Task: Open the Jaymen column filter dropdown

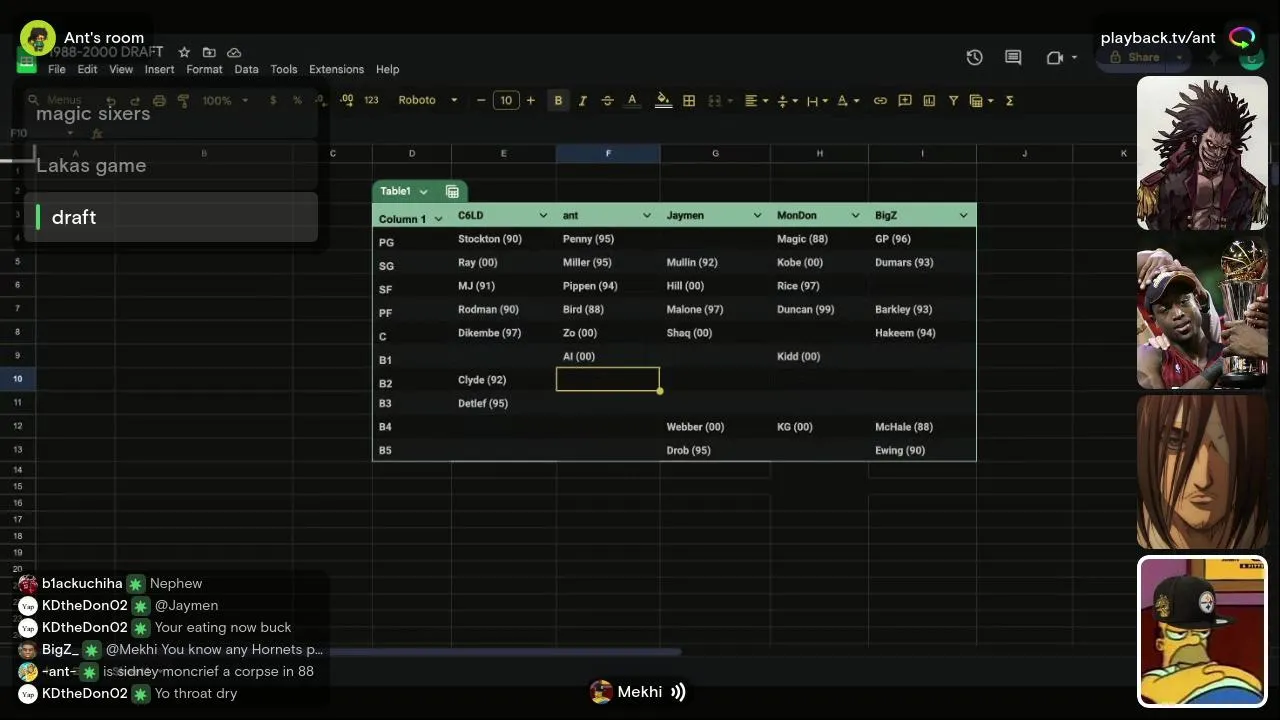Action: point(757,215)
